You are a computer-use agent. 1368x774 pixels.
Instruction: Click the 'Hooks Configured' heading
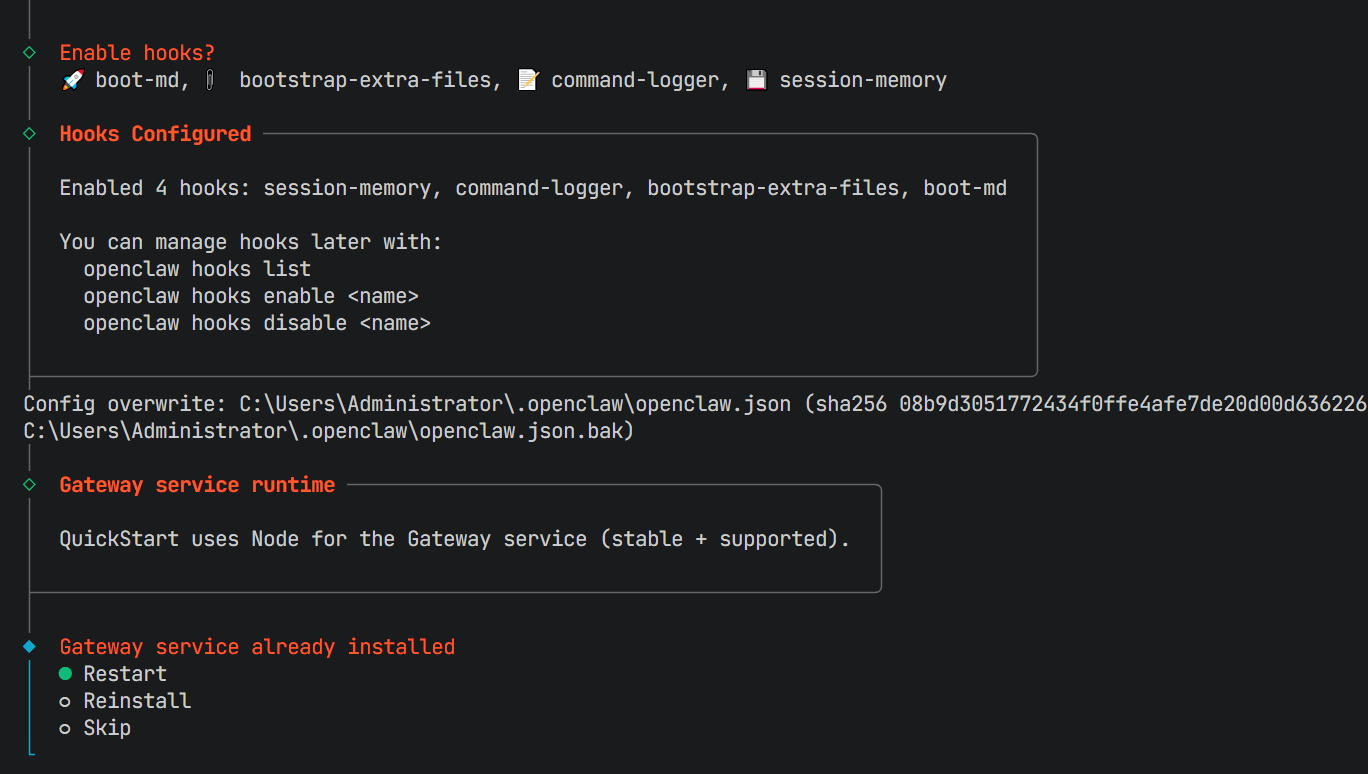[x=155, y=134]
